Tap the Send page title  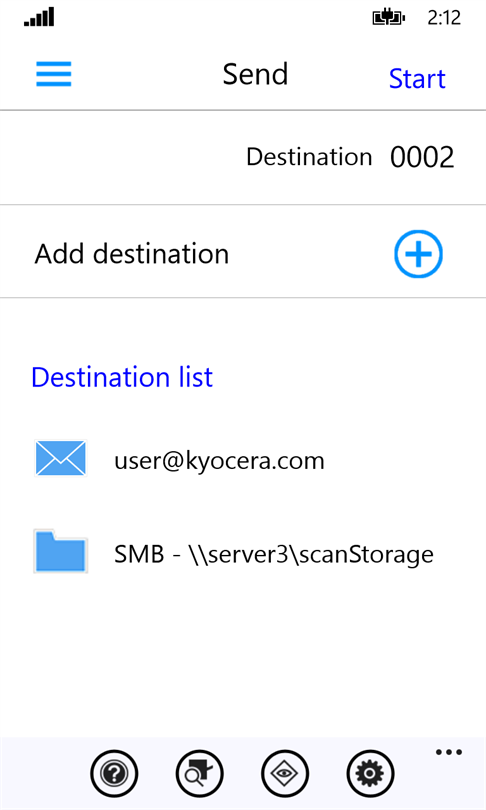tap(255, 74)
